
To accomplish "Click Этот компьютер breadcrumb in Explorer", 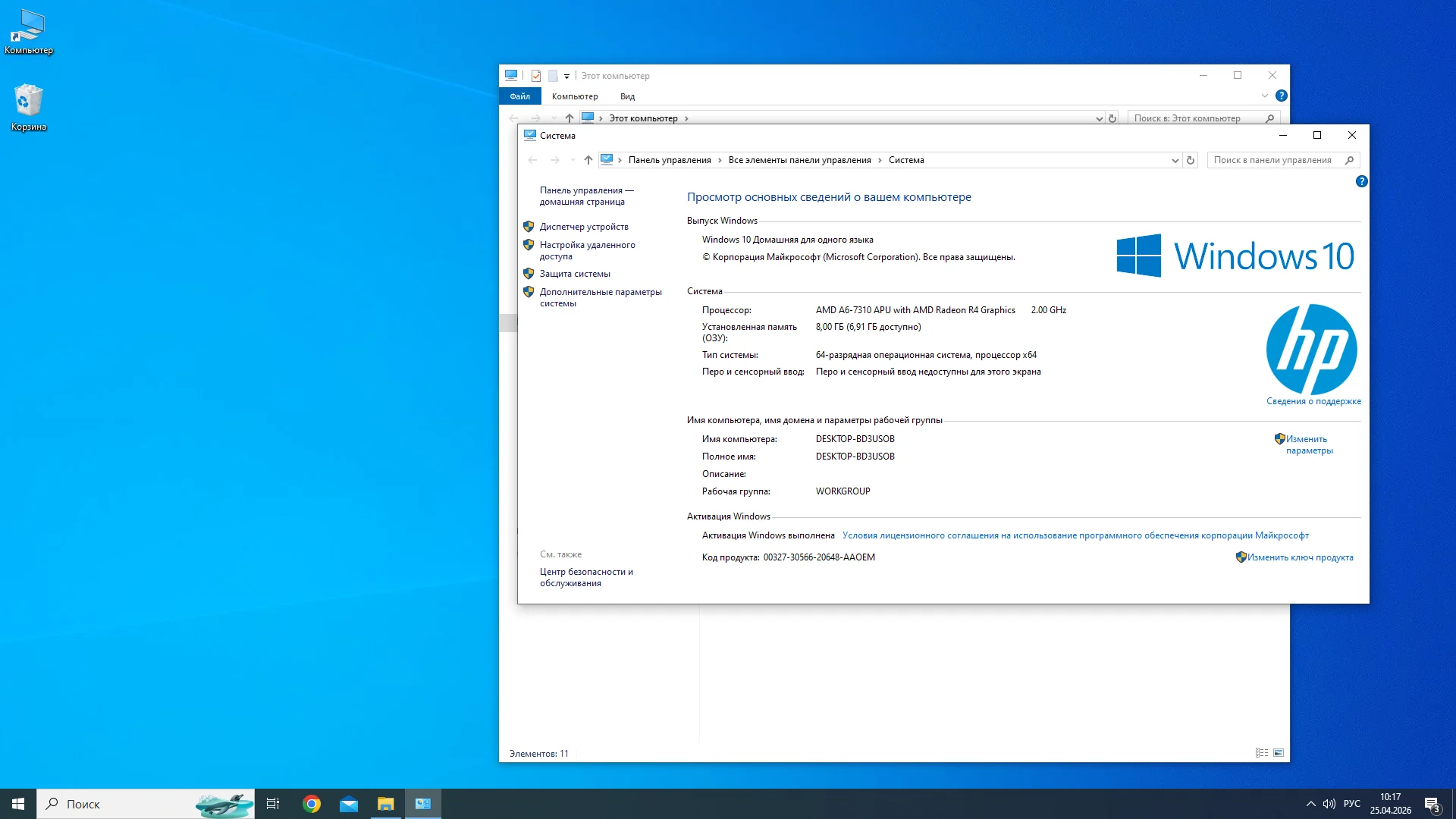I will tap(643, 118).
